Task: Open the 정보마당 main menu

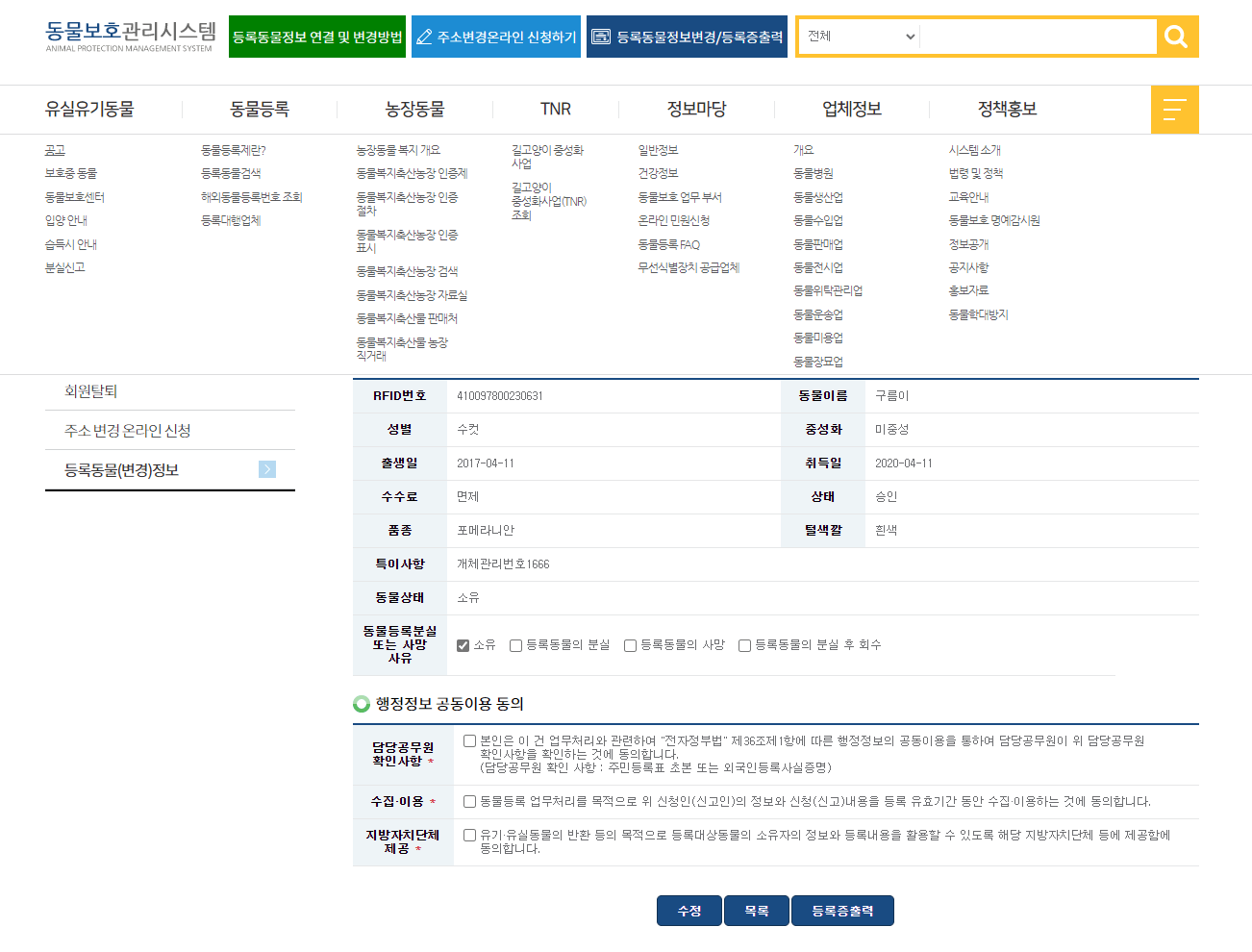Action: (x=696, y=109)
